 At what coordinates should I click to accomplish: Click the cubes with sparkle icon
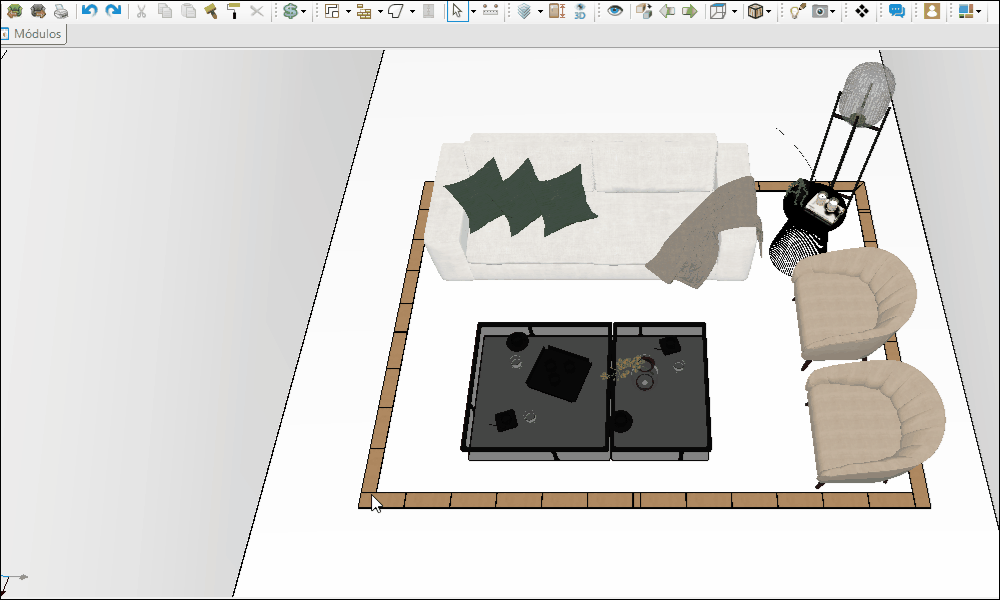[643, 11]
